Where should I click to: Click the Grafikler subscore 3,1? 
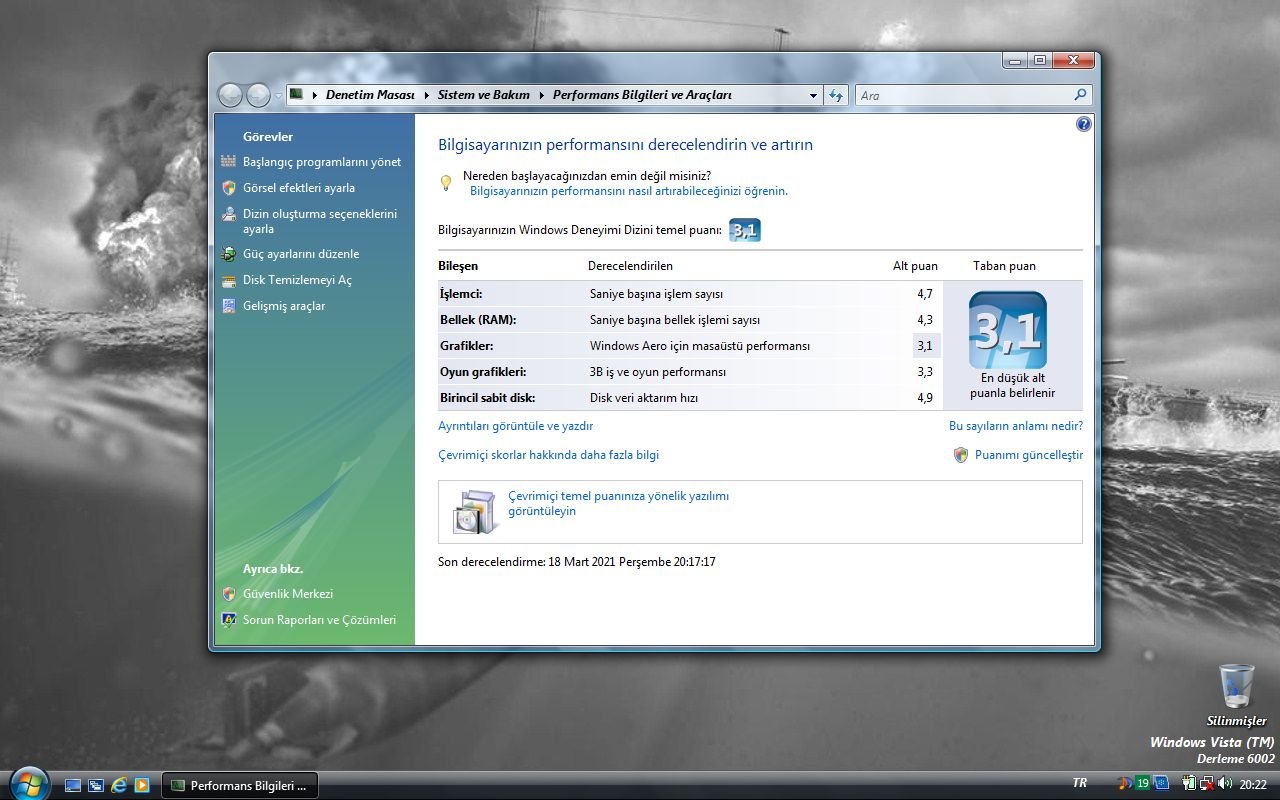click(925, 346)
